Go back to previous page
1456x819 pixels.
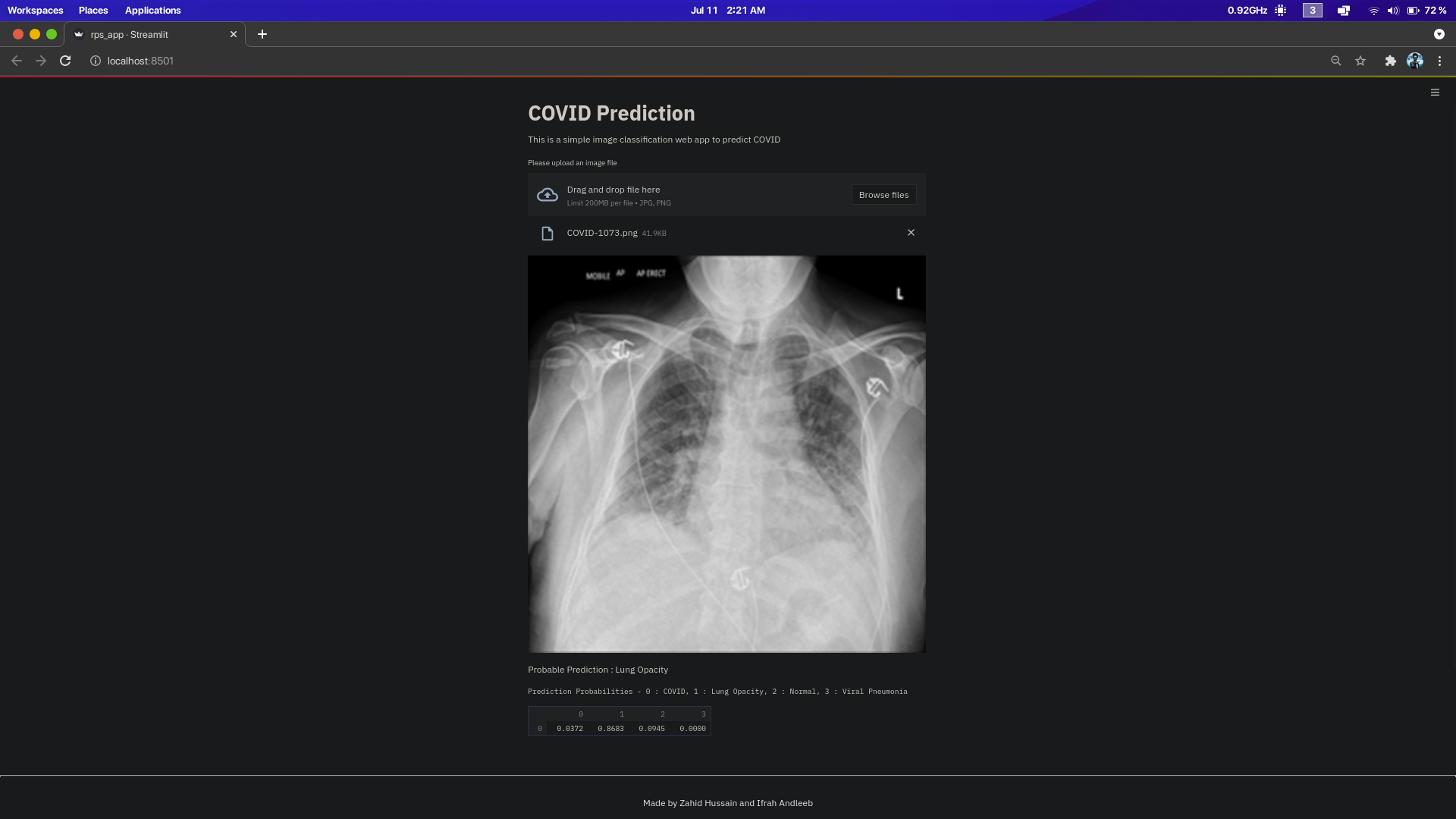click(17, 61)
